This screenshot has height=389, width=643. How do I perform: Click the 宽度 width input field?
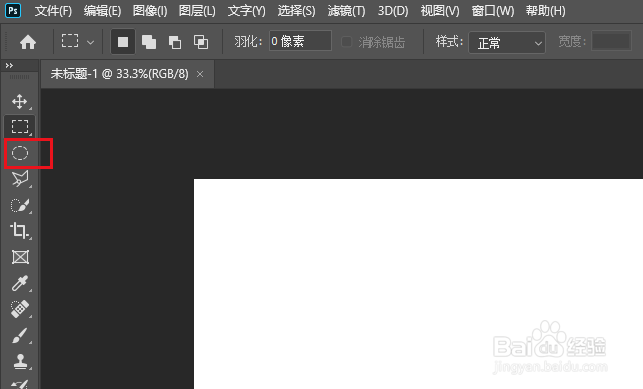(611, 41)
